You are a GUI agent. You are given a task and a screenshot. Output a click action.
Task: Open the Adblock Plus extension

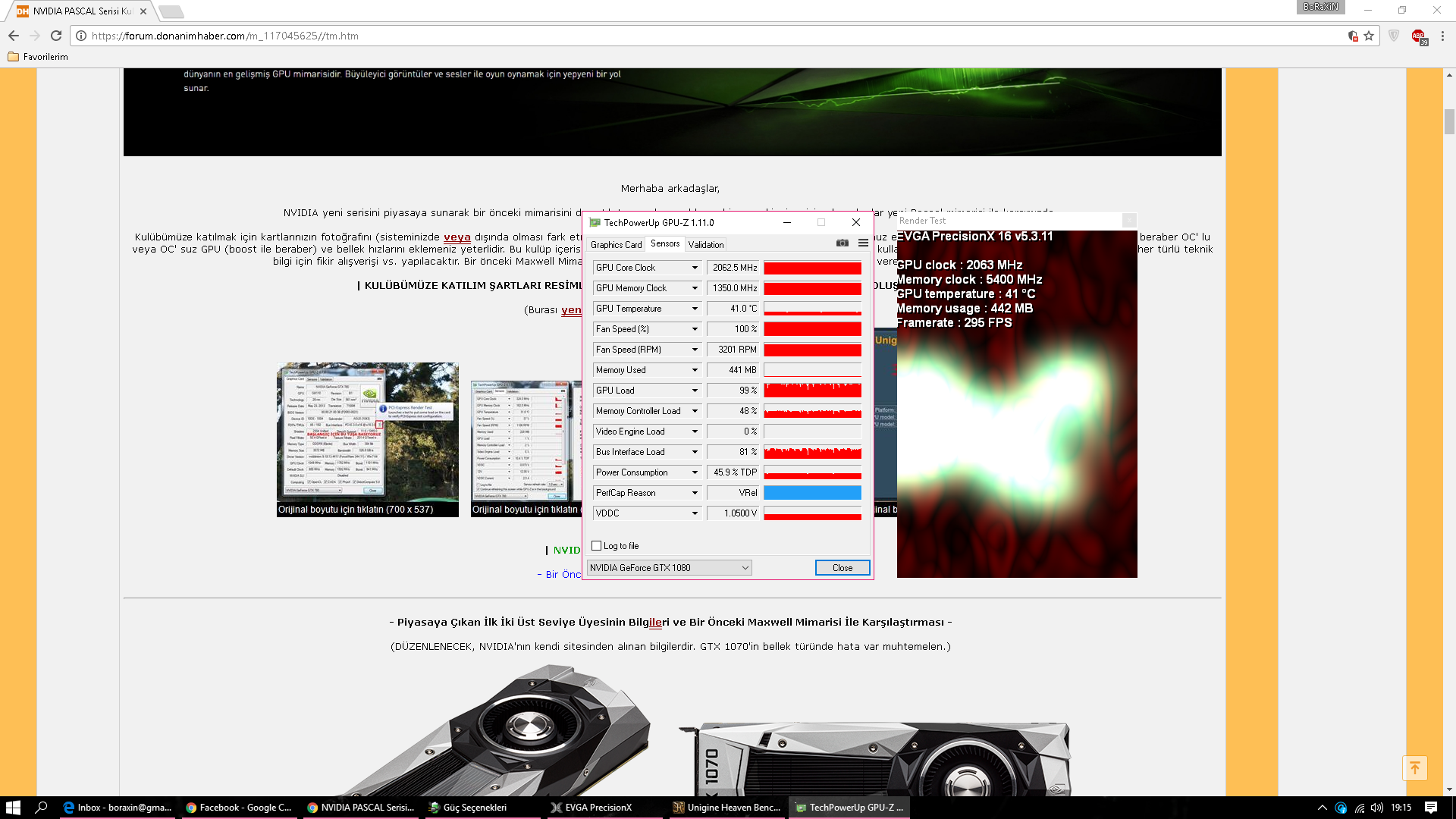point(1419,36)
